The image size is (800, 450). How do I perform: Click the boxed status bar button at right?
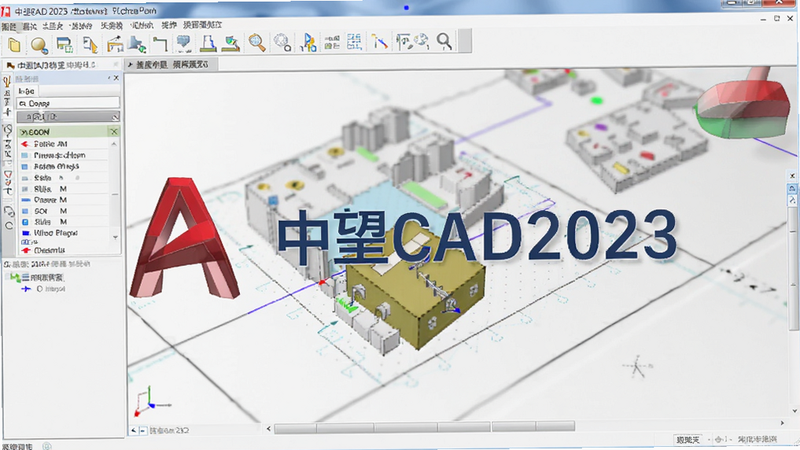tap(688, 440)
